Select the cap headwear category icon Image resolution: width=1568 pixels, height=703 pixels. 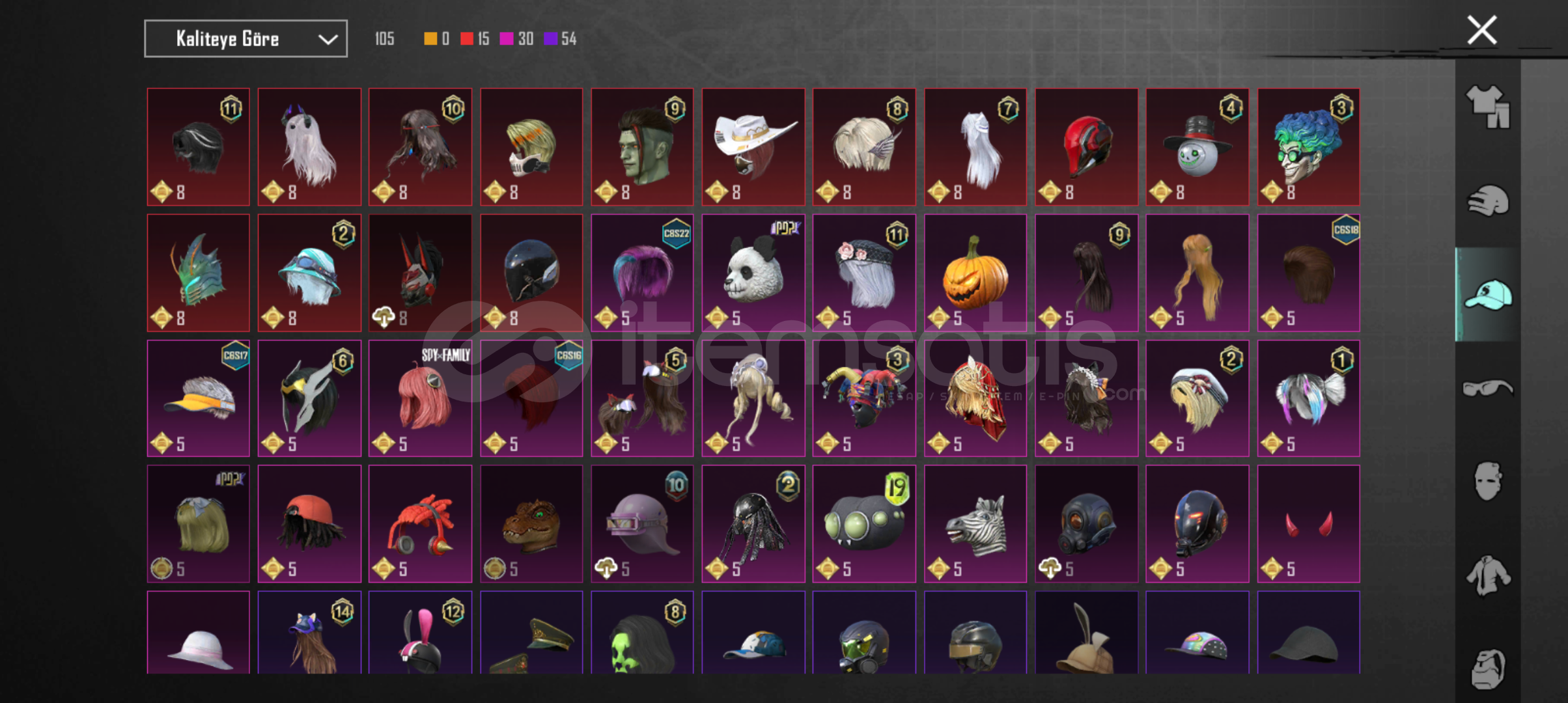pos(1488,295)
